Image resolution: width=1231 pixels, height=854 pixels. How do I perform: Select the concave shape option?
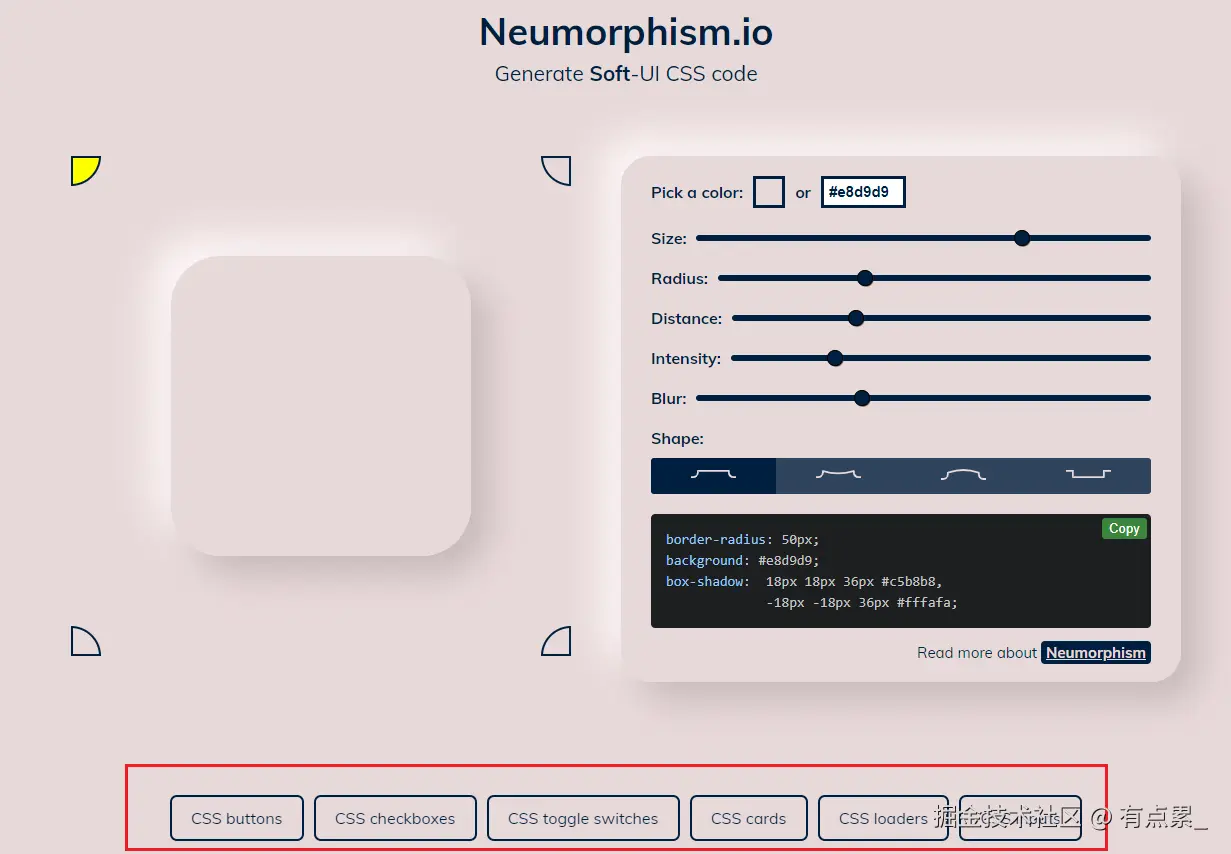pyautogui.click(x=838, y=476)
